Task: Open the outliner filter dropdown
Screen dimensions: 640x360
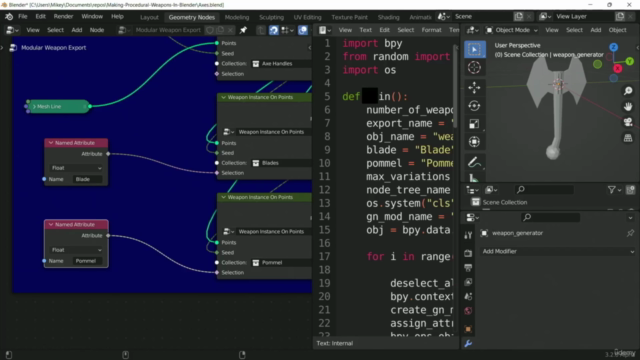Action: (x=614, y=190)
